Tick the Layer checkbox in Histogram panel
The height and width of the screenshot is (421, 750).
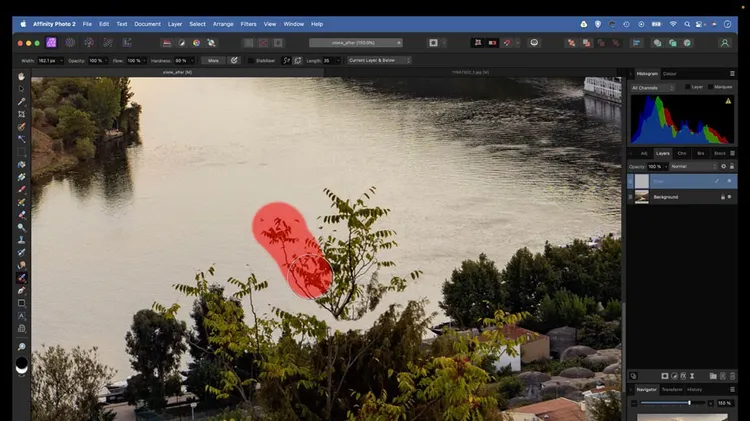[x=687, y=87]
